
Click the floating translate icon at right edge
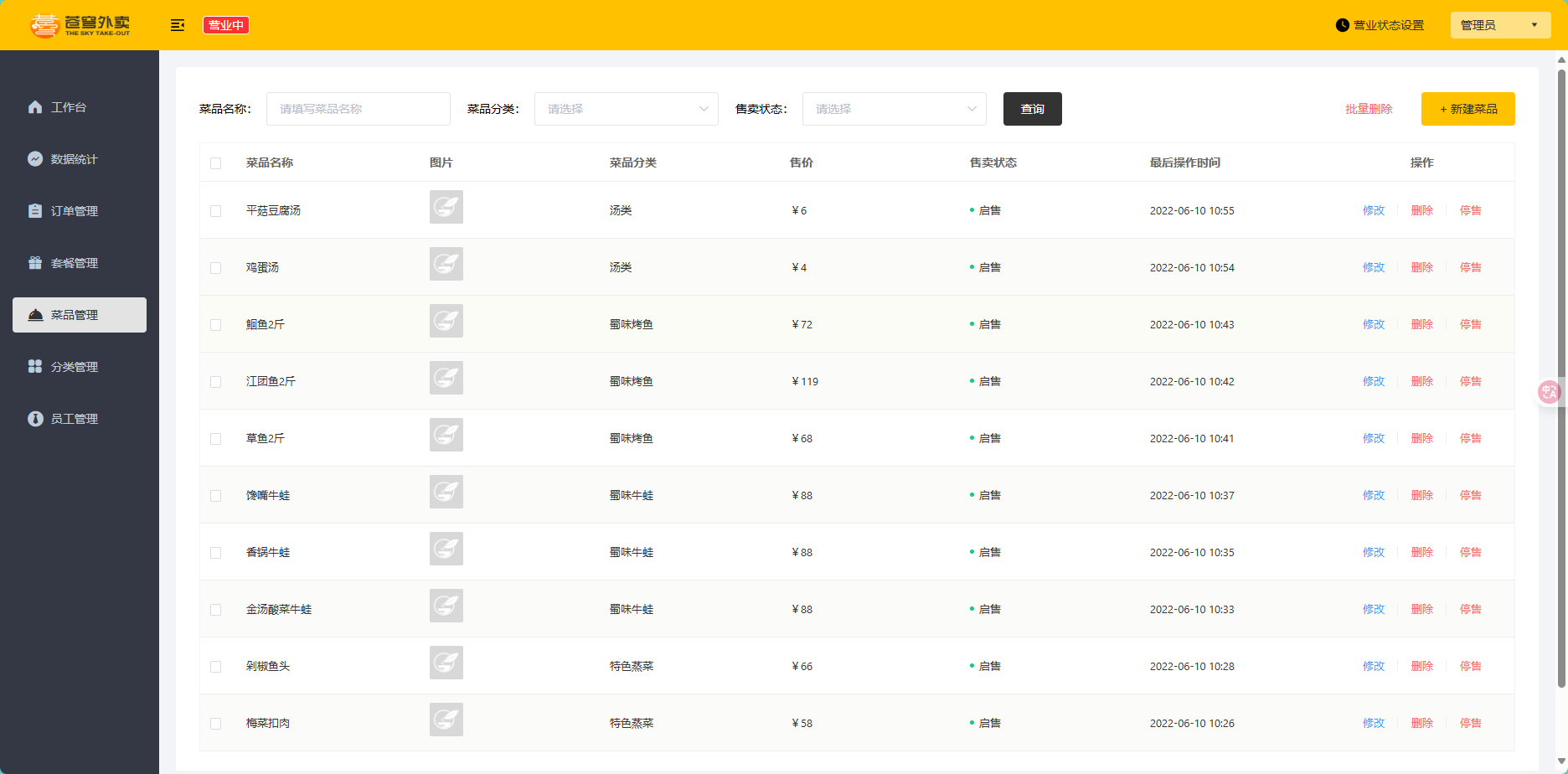(x=1549, y=392)
